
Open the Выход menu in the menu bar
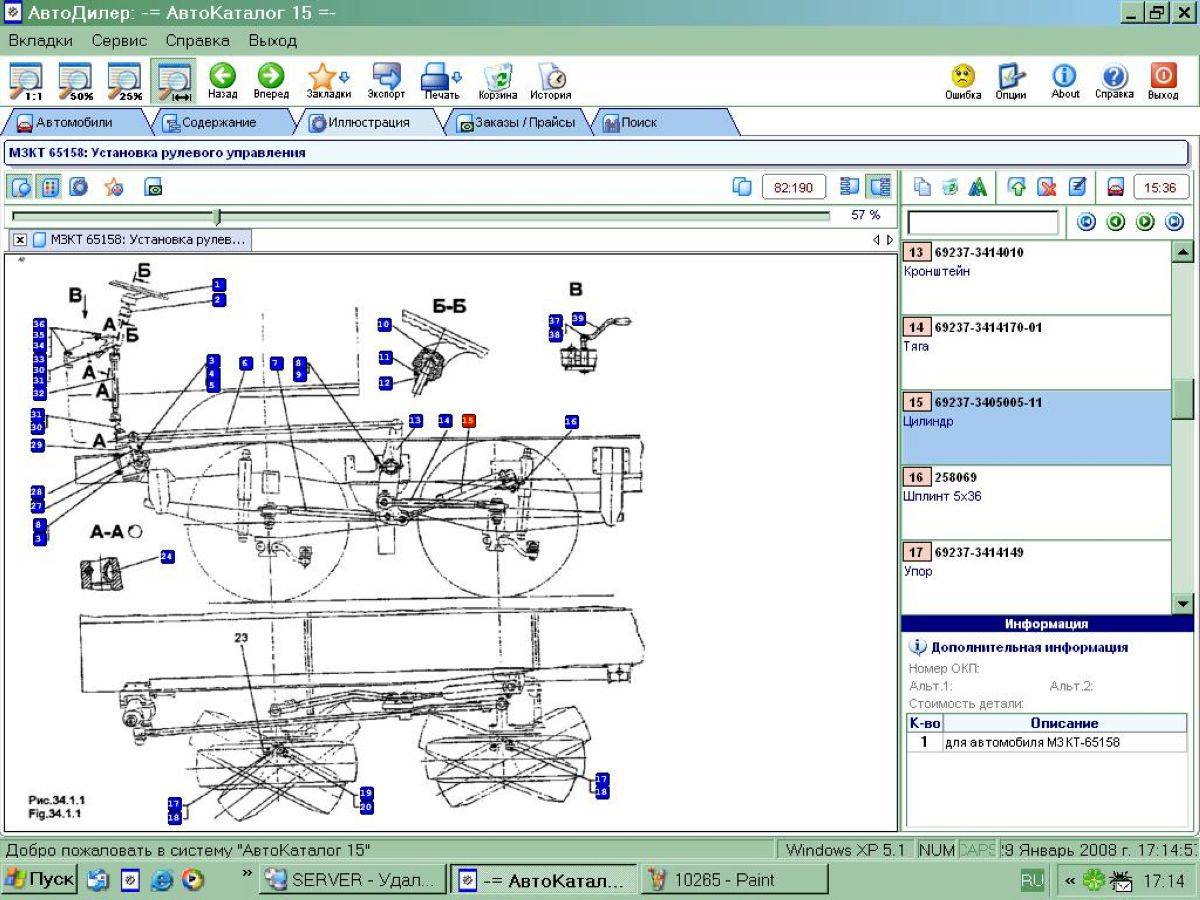tap(272, 41)
